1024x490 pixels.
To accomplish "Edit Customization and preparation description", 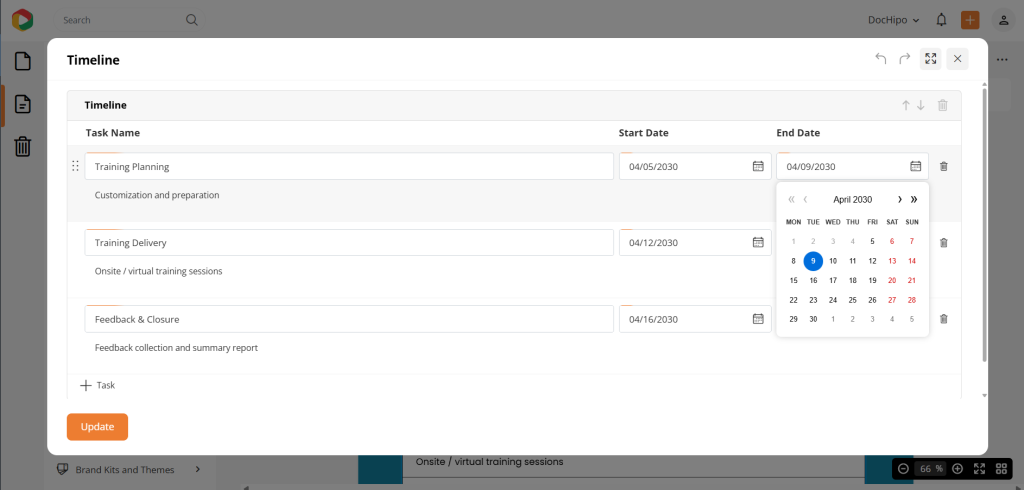I will (x=157, y=195).
